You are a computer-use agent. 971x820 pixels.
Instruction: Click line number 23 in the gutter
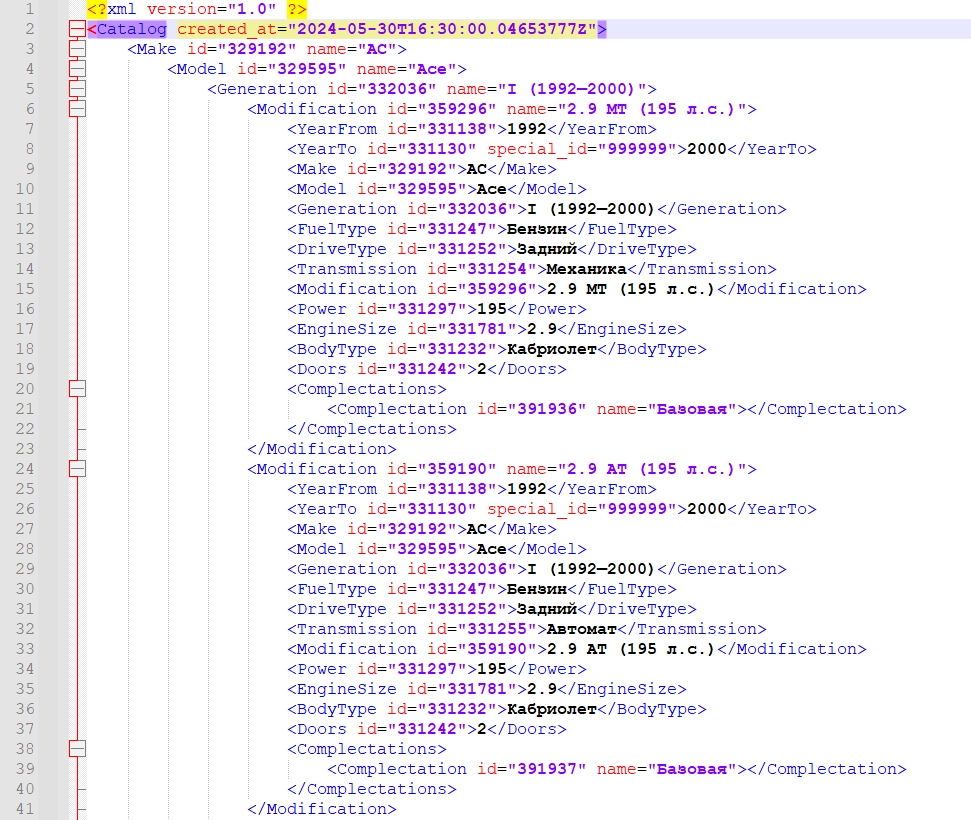25,449
